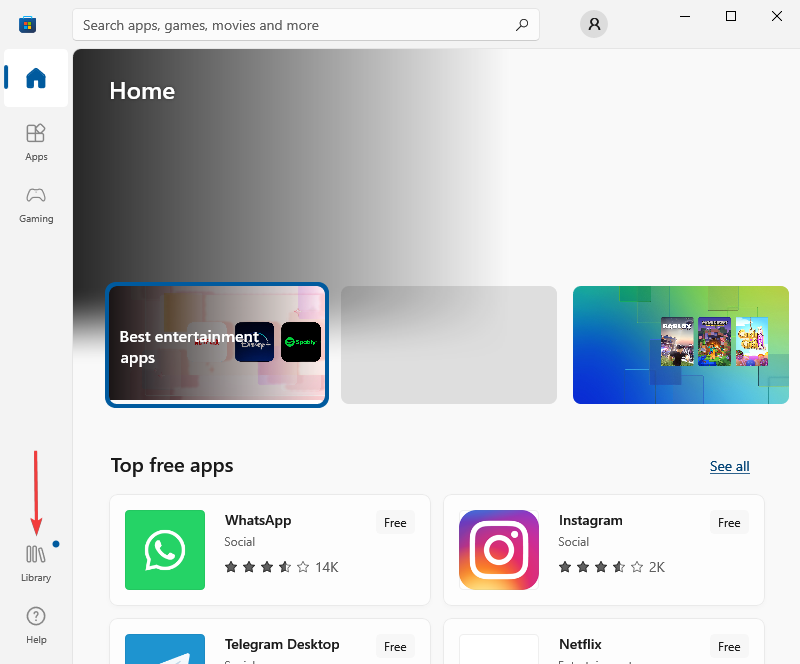Screen dimensions: 800x664
Task: Open WhatsApp app title
Action: (258, 520)
